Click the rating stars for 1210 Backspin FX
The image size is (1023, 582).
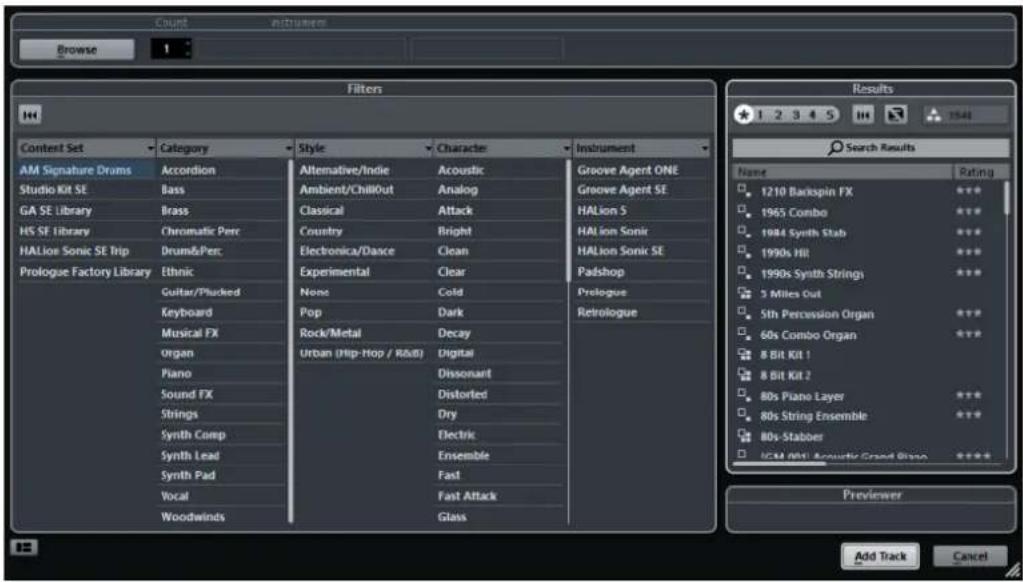click(x=969, y=191)
